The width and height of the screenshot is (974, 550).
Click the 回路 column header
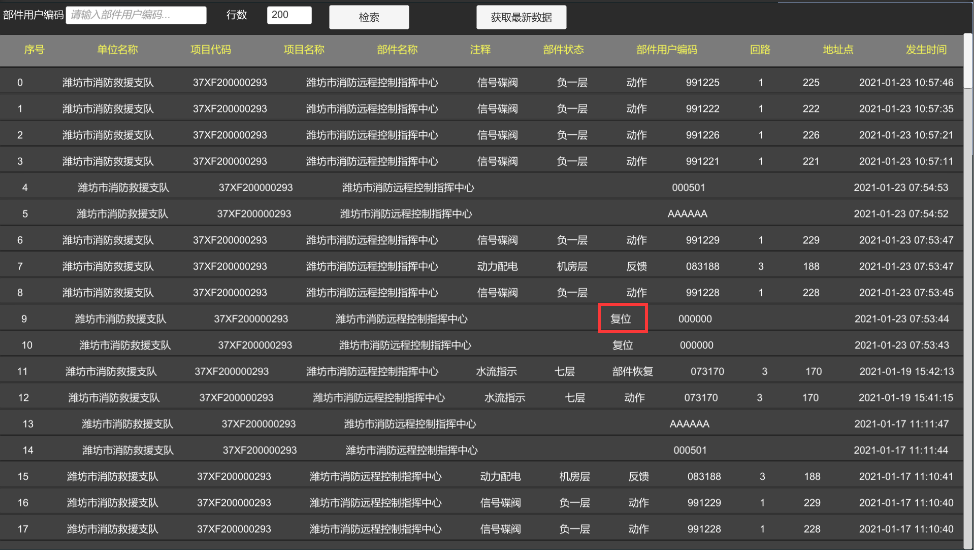760,50
